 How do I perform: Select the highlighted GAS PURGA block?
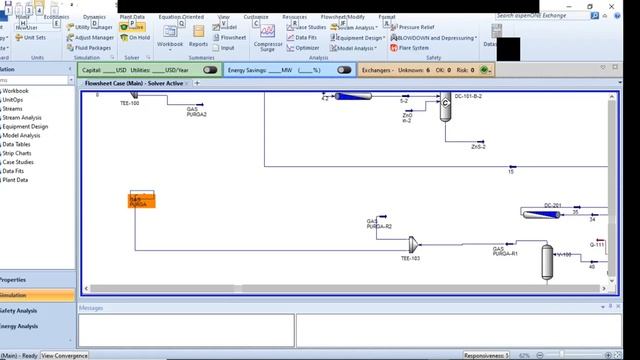[142, 201]
